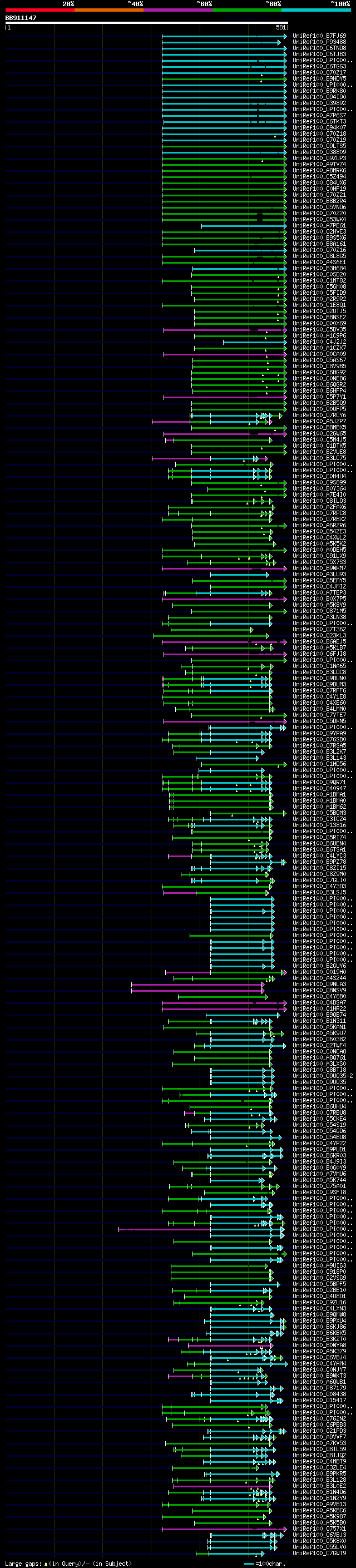Click the red 20% identity color bar

39,10
